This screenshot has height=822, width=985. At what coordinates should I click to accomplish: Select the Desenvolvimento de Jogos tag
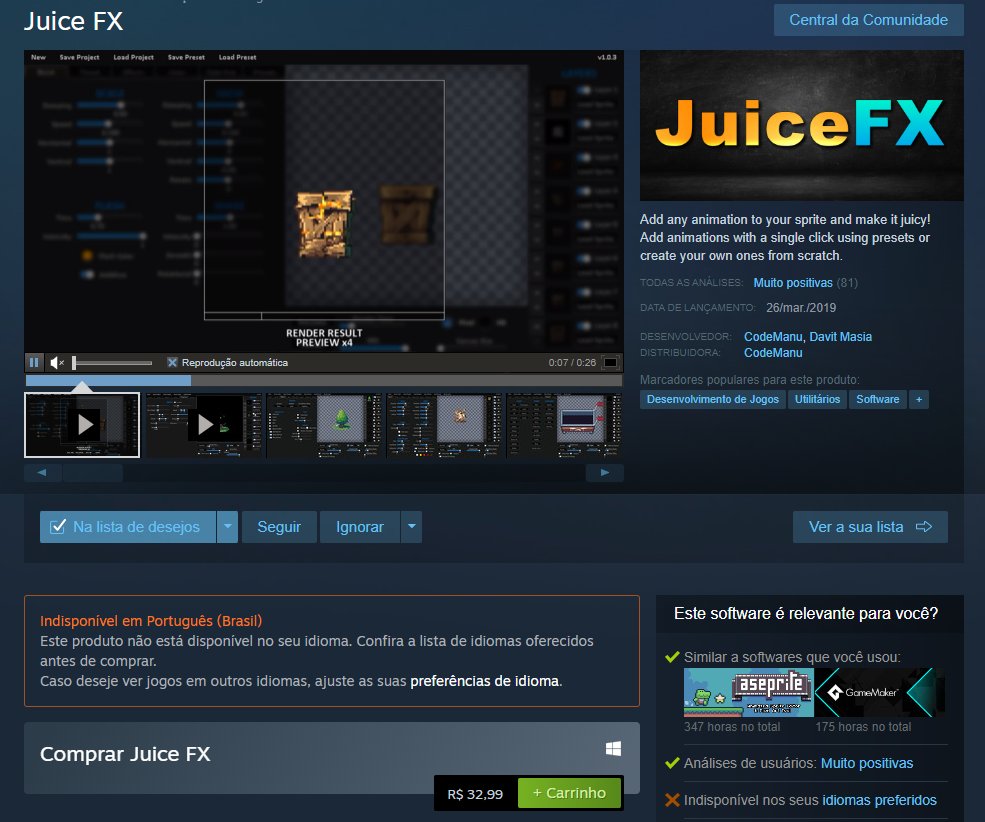[x=712, y=399]
